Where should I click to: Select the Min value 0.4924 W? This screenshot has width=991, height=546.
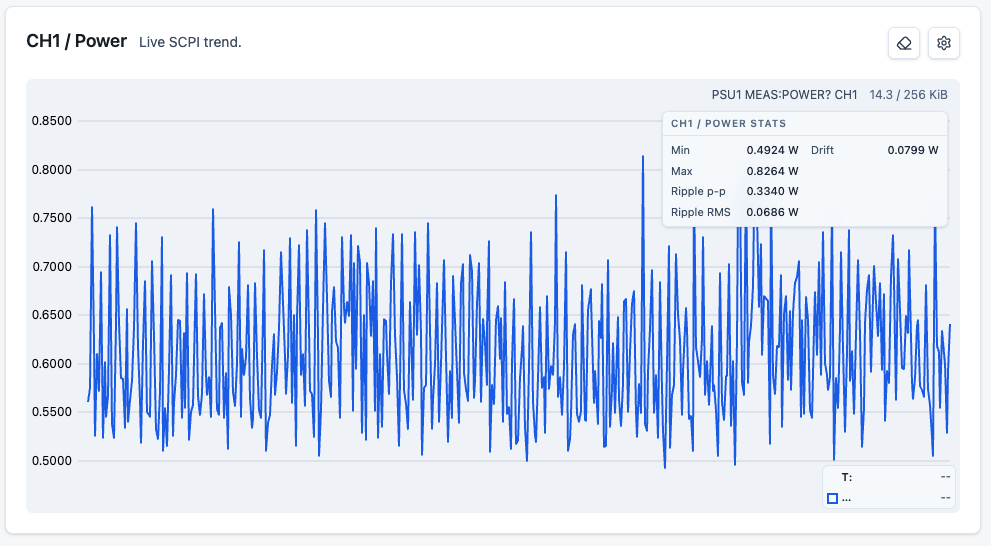pos(772,150)
